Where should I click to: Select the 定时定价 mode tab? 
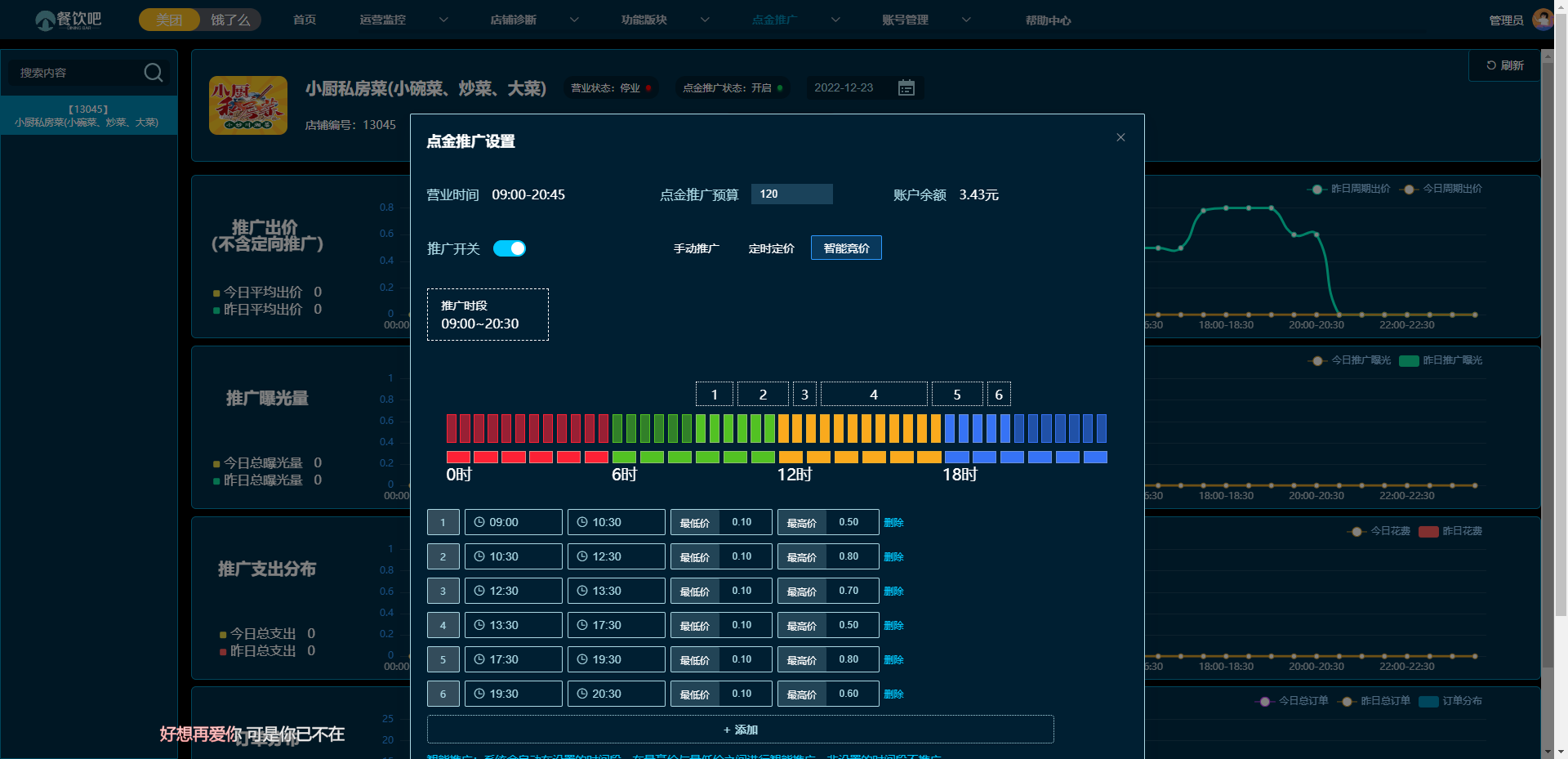(x=771, y=248)
